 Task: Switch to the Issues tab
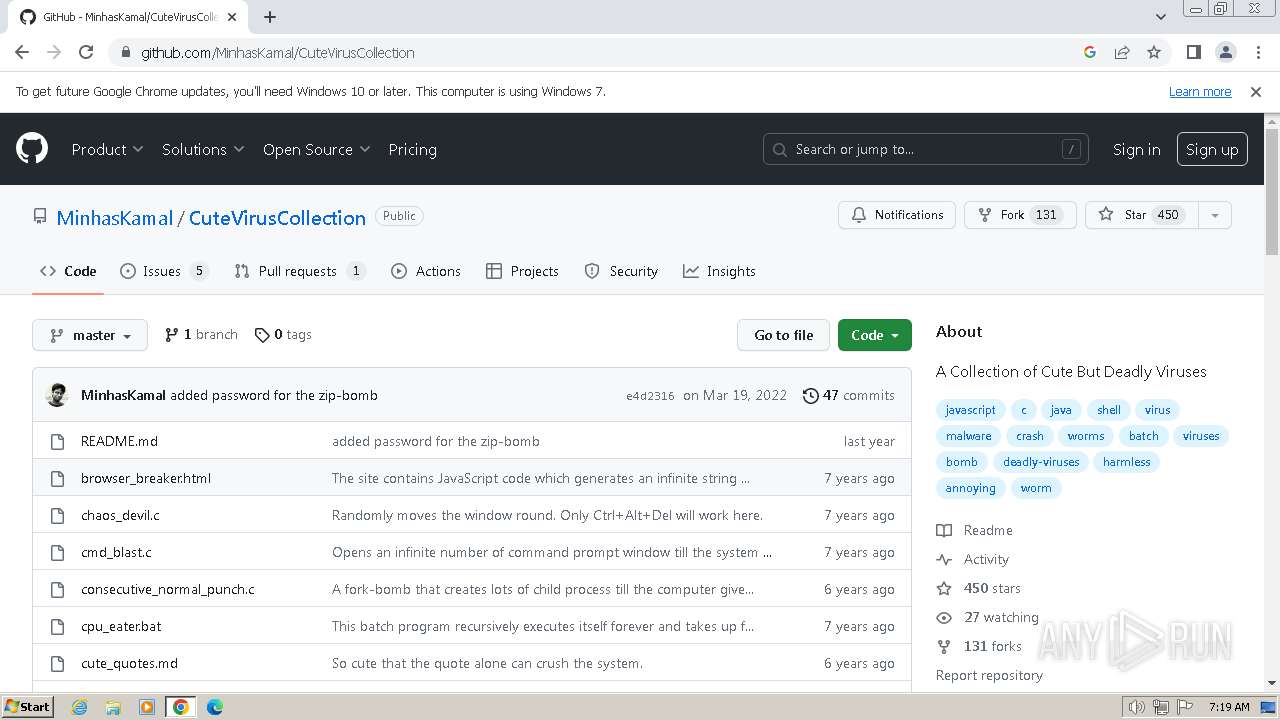point(164,271)
